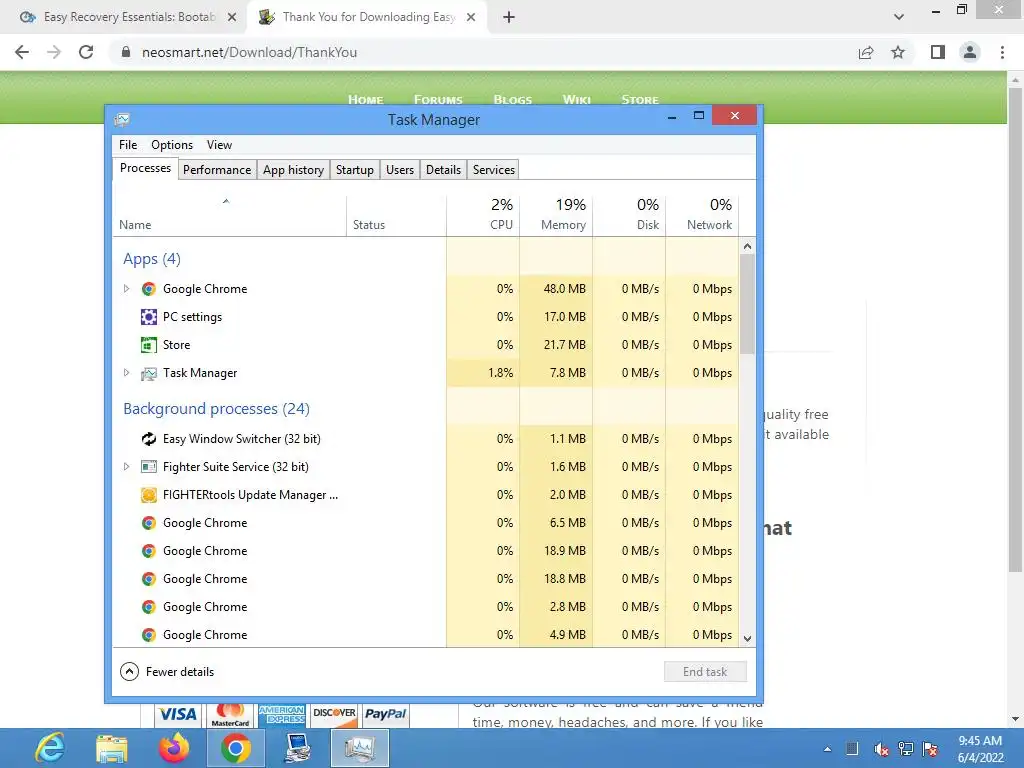The width and height of the screenshot is (1024, 768).
Task: Click the Chrome back arrow
Action: coord(22,52)
